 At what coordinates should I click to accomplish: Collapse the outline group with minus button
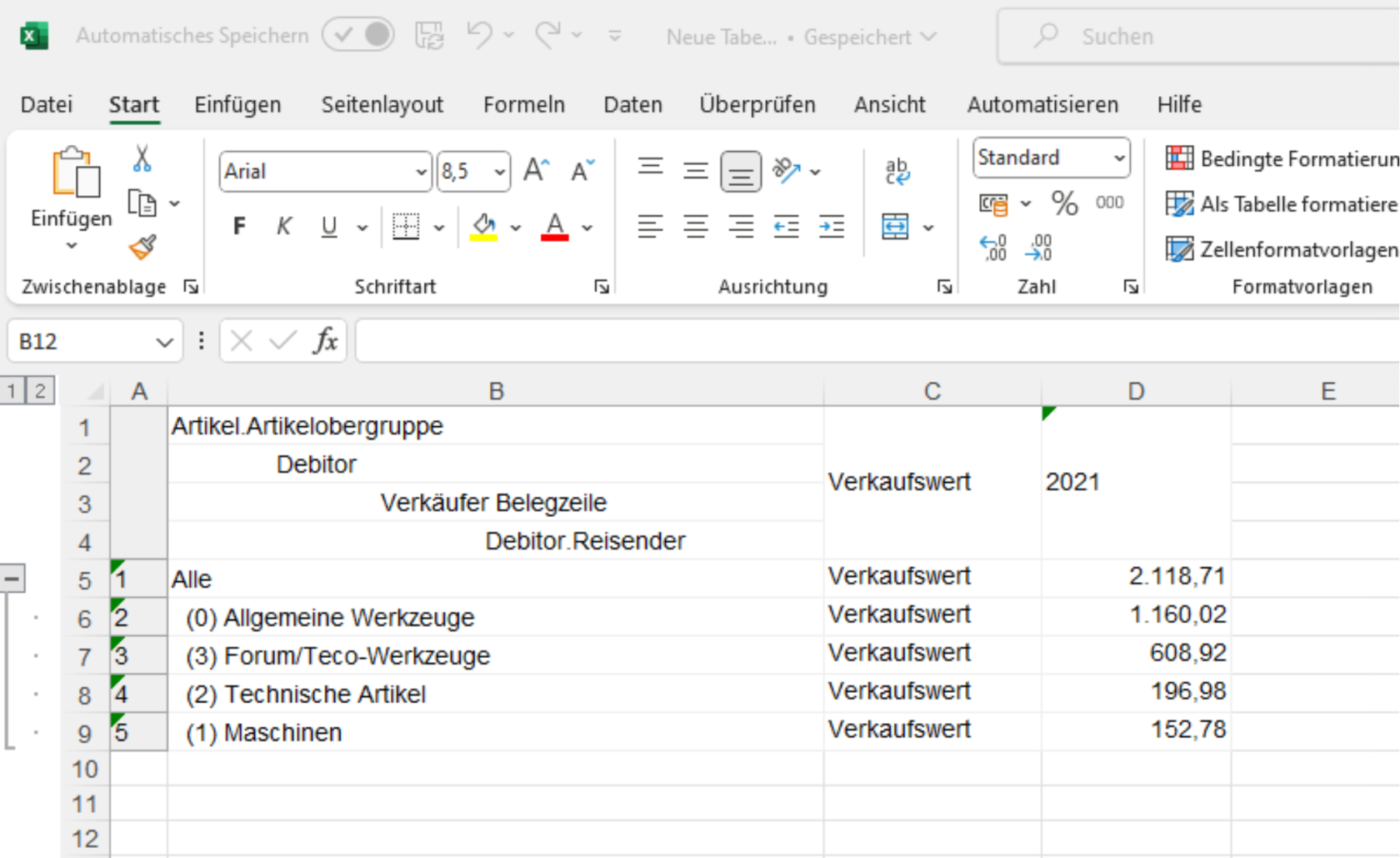(x=12, y=578)
